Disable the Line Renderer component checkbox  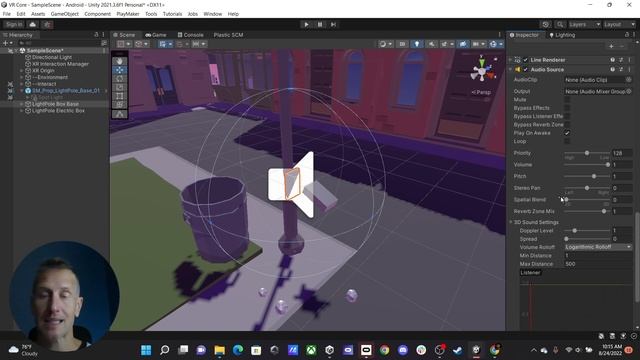[x=525, y=60]
